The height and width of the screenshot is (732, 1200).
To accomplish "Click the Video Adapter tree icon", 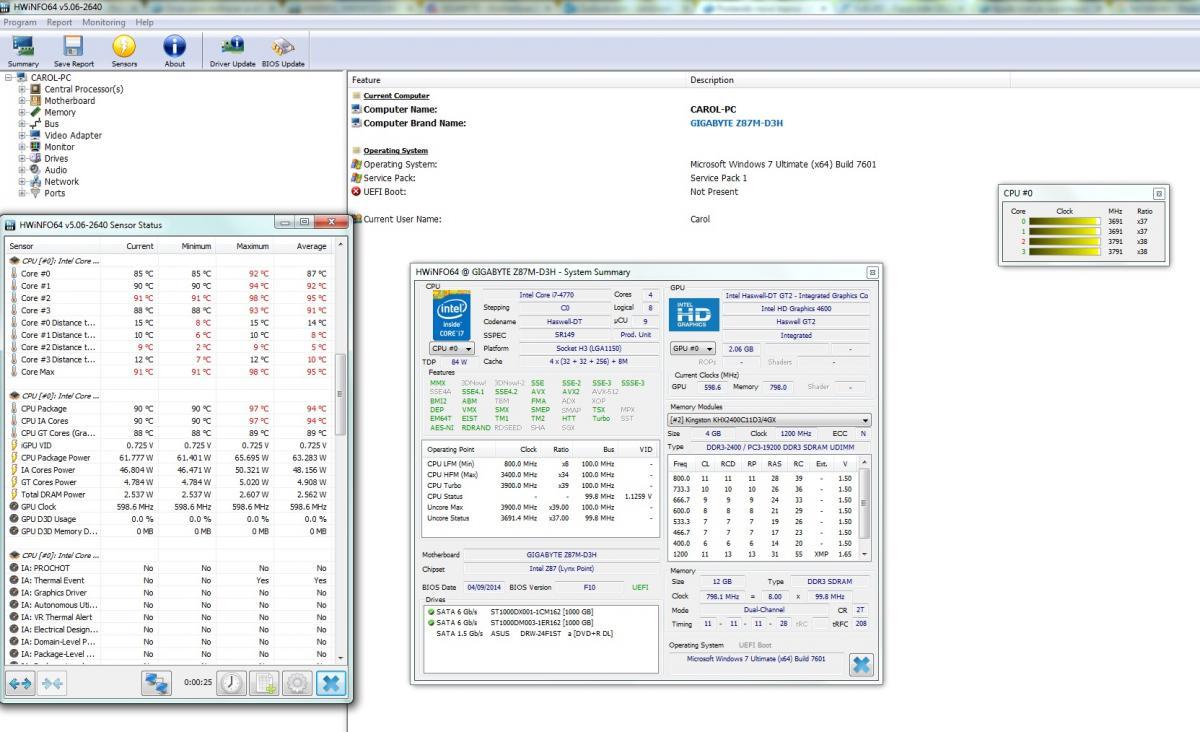I will click(x=36, y=135).
